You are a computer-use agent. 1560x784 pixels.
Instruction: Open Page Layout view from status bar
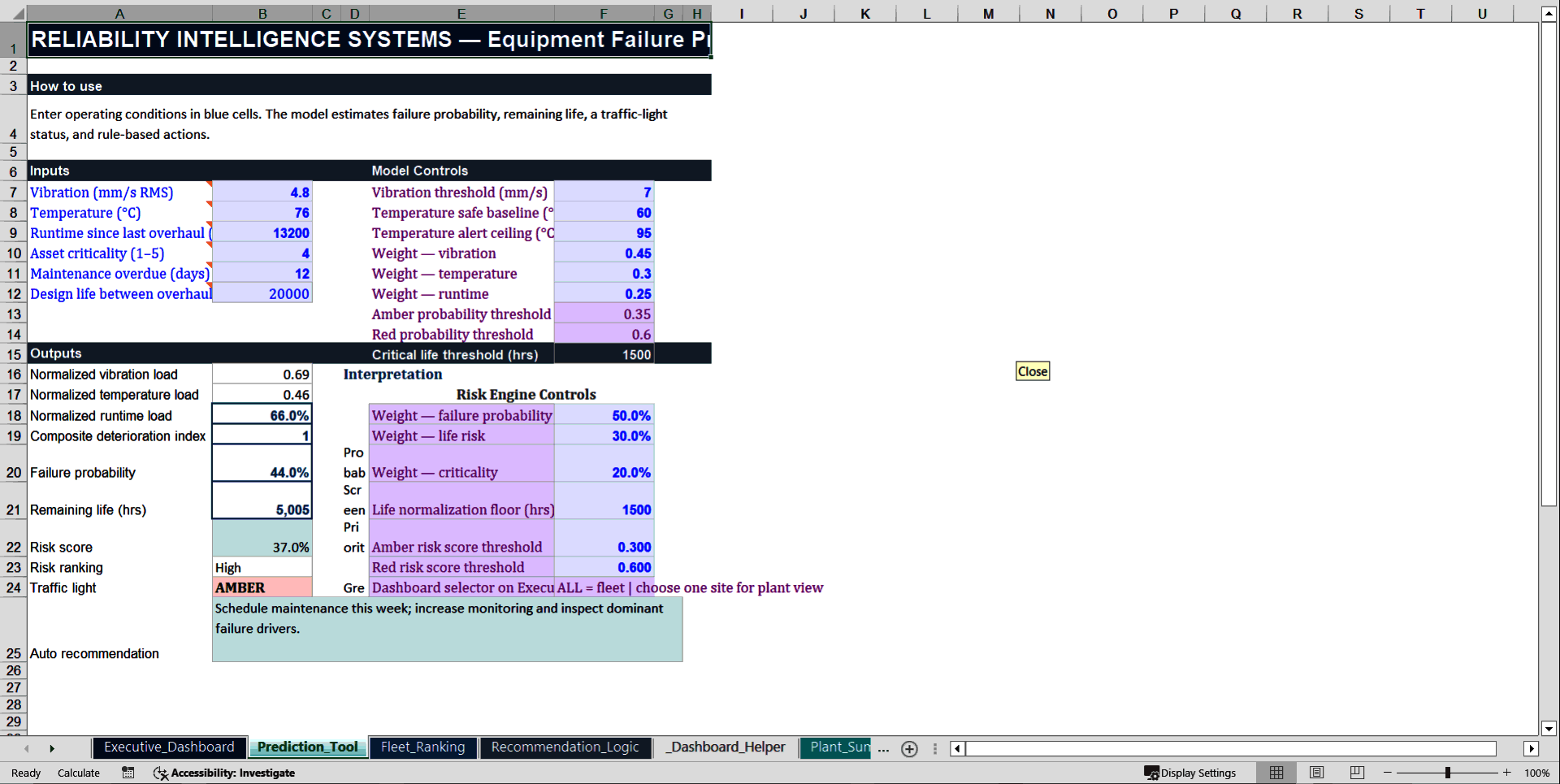click(x=1316, y=773)
